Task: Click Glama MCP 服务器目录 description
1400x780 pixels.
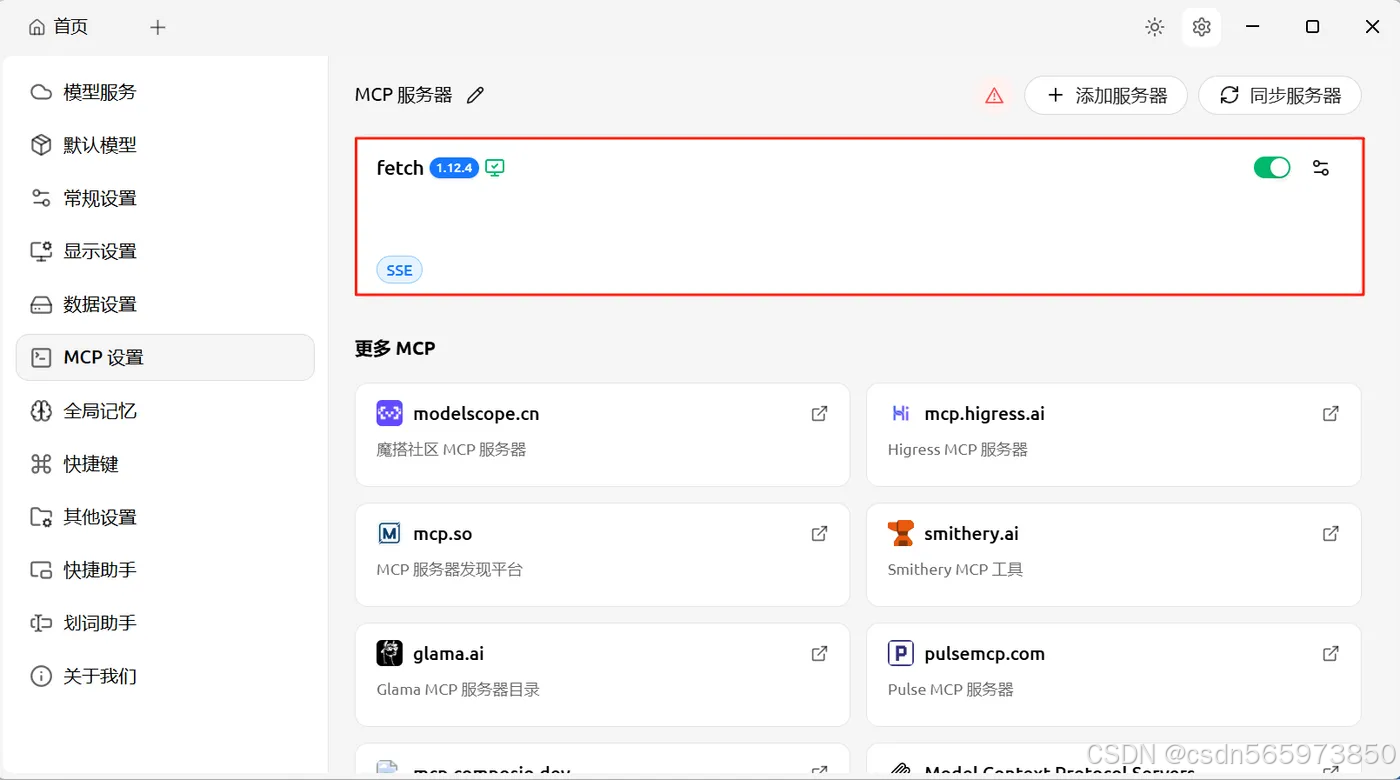Action: click(458, 689)
